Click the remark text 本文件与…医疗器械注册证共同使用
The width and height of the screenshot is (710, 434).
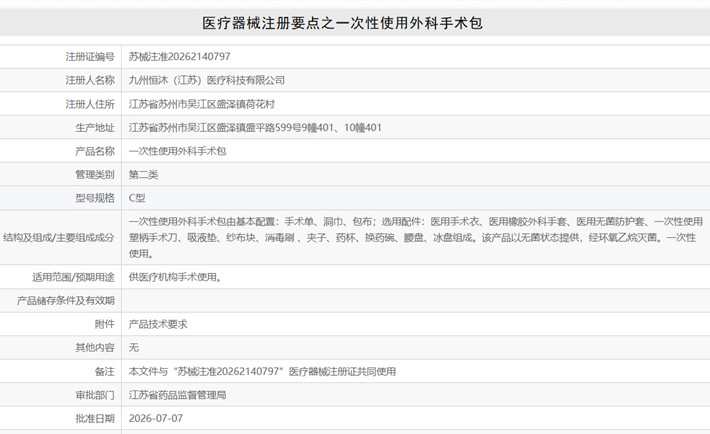pos(262,371)
